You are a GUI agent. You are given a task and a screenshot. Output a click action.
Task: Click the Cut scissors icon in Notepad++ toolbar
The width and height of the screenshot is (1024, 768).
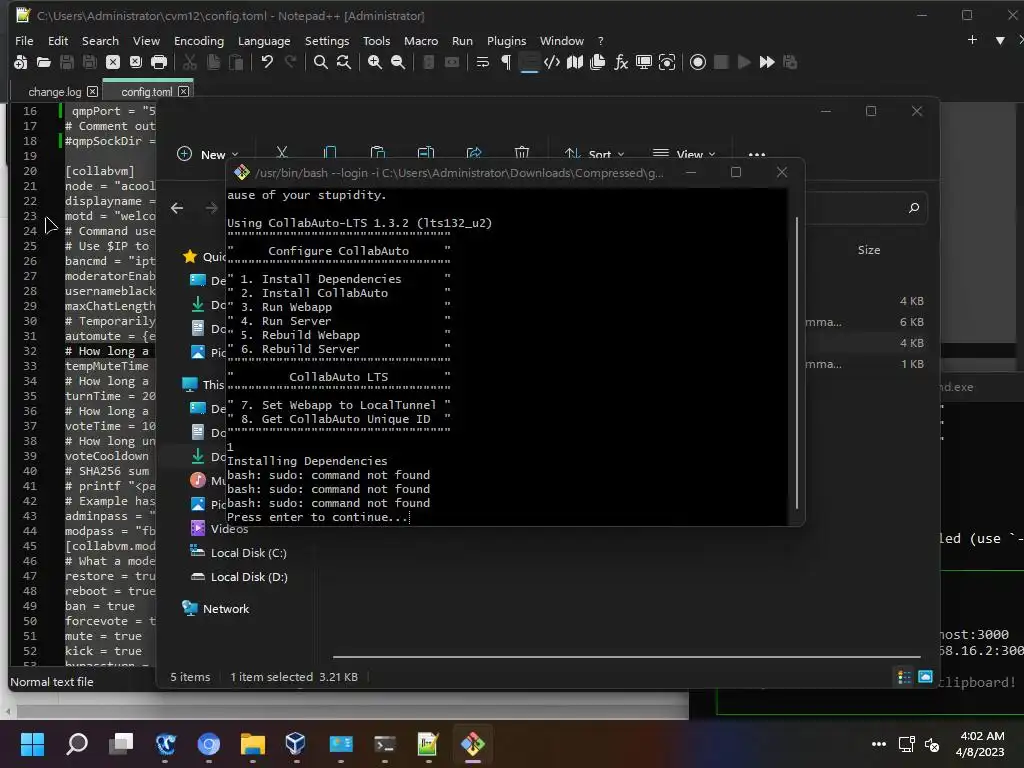[x=189, y=62]
